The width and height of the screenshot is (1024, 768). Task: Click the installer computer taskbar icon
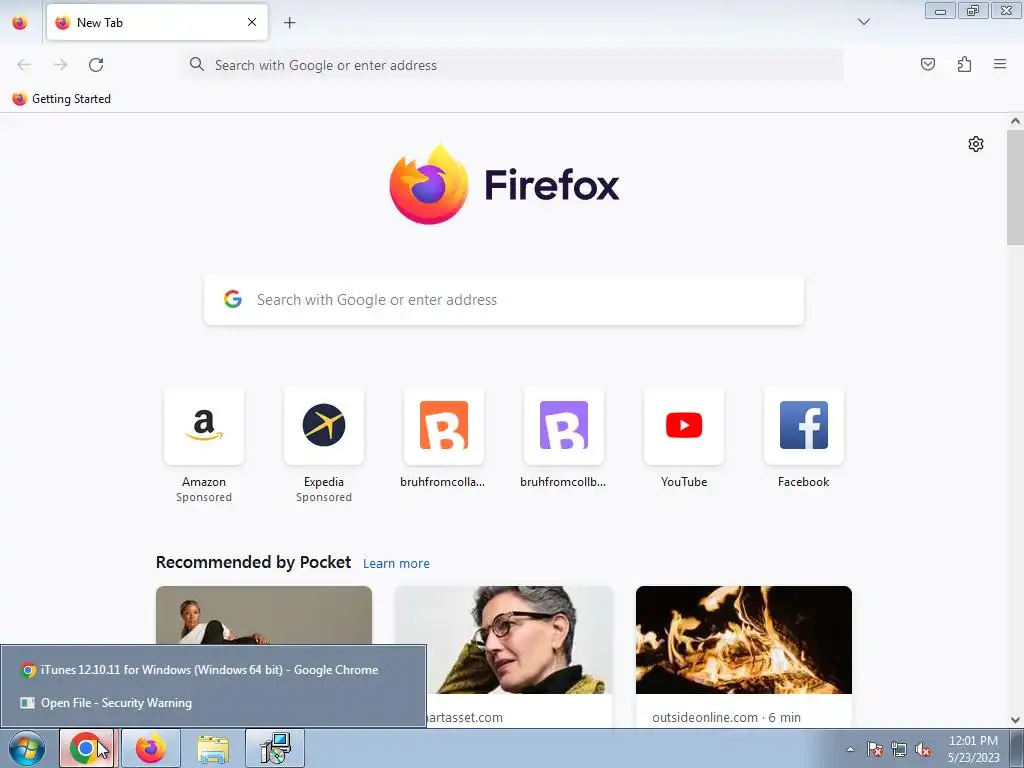click(x=275, y=748)
